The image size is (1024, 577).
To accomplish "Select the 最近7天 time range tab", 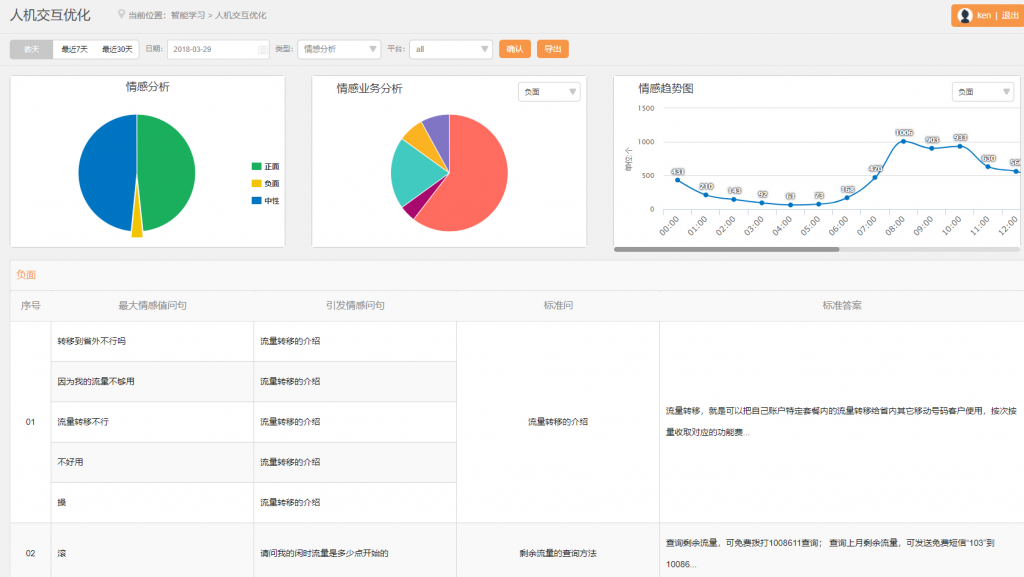I will [74, 49].
